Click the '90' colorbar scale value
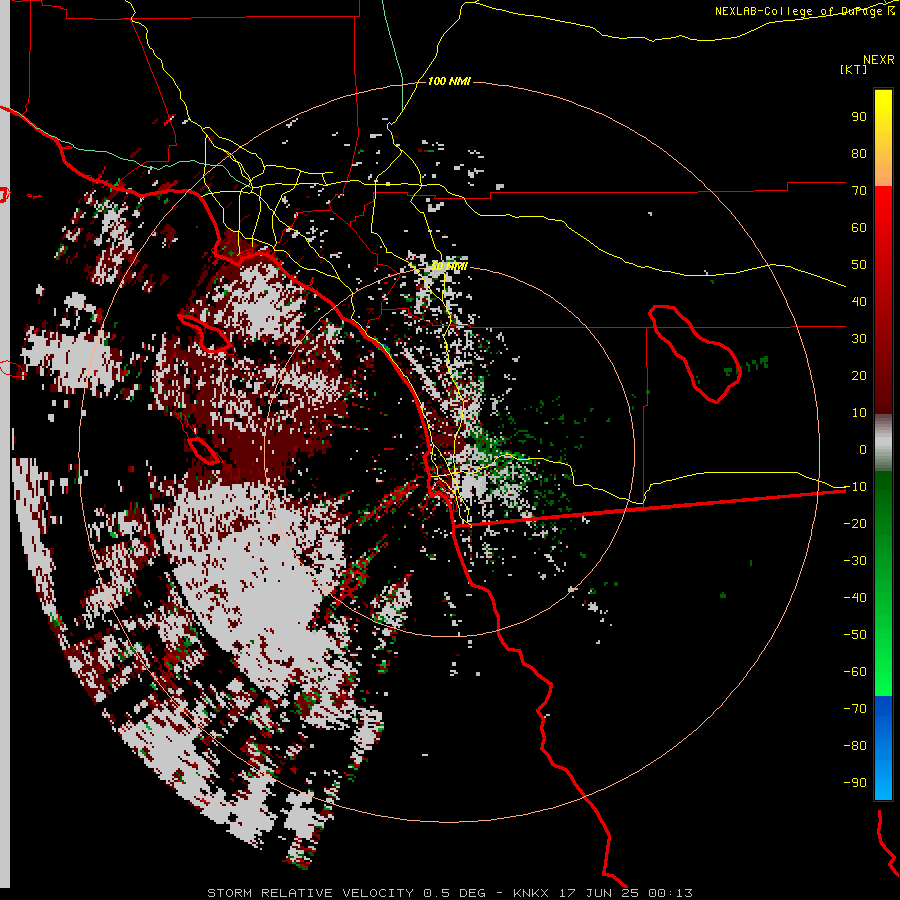Image resolution: width=900 pixels, height=900 pixels. (859, 117)
